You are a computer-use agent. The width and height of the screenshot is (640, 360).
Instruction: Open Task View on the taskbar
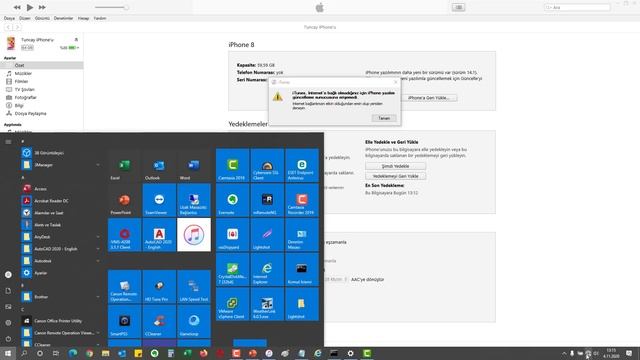point(56,353)
